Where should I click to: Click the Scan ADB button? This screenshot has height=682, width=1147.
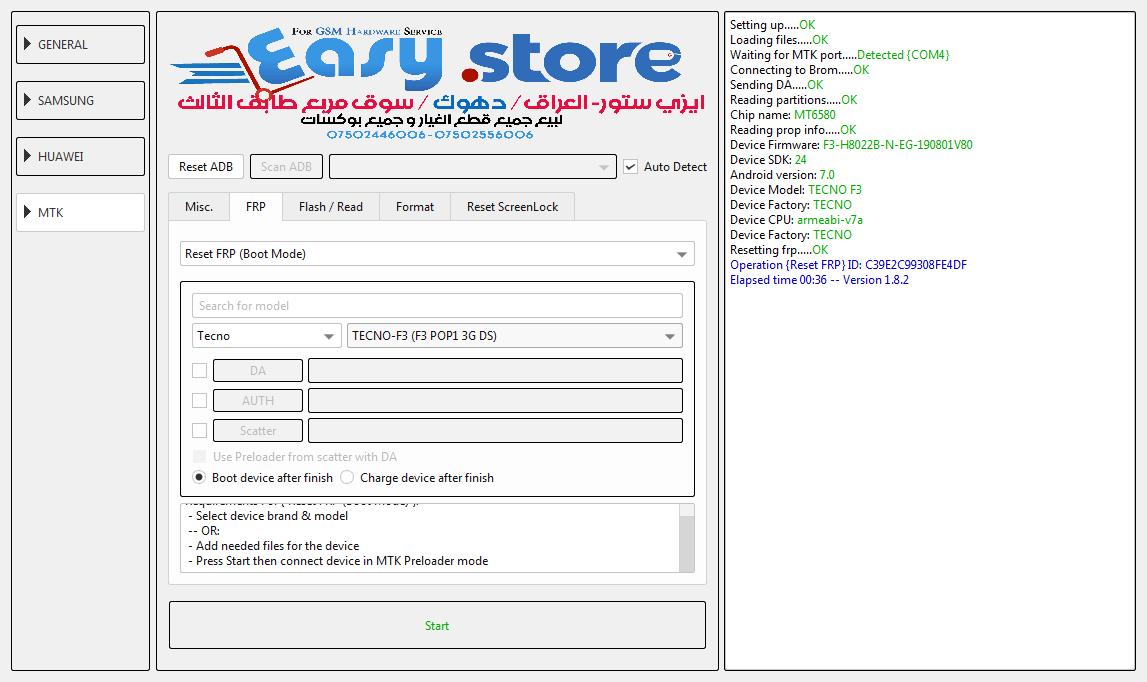click(286, 167)
